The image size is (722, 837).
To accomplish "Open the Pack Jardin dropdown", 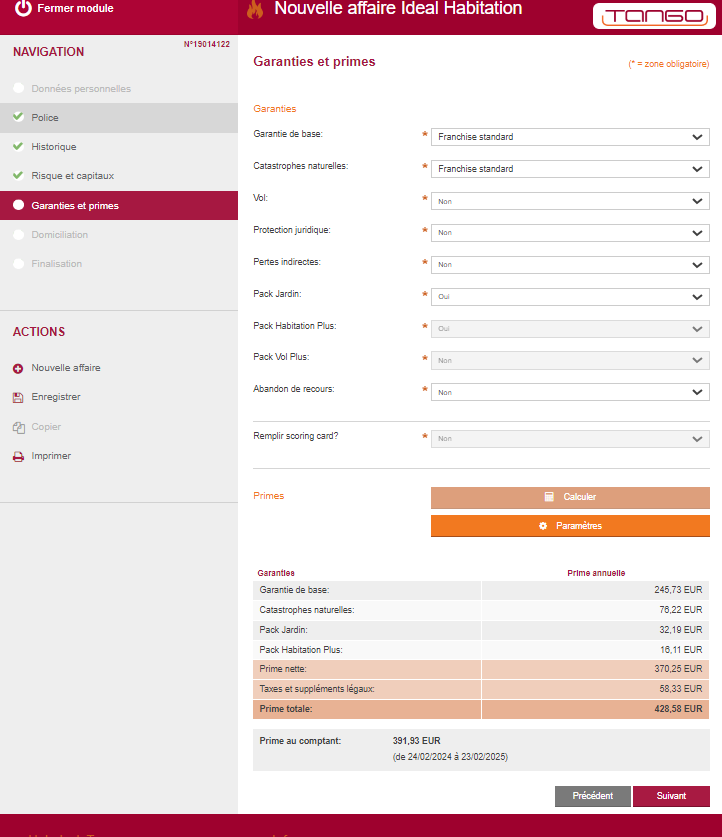I will 570,297.
